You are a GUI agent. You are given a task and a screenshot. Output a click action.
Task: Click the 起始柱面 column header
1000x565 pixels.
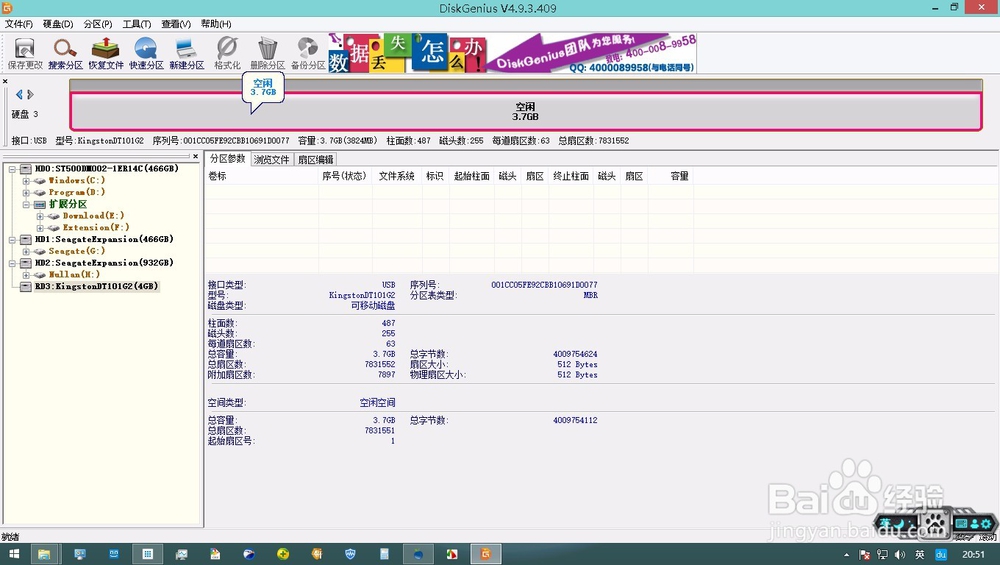(x=472, y=176)
